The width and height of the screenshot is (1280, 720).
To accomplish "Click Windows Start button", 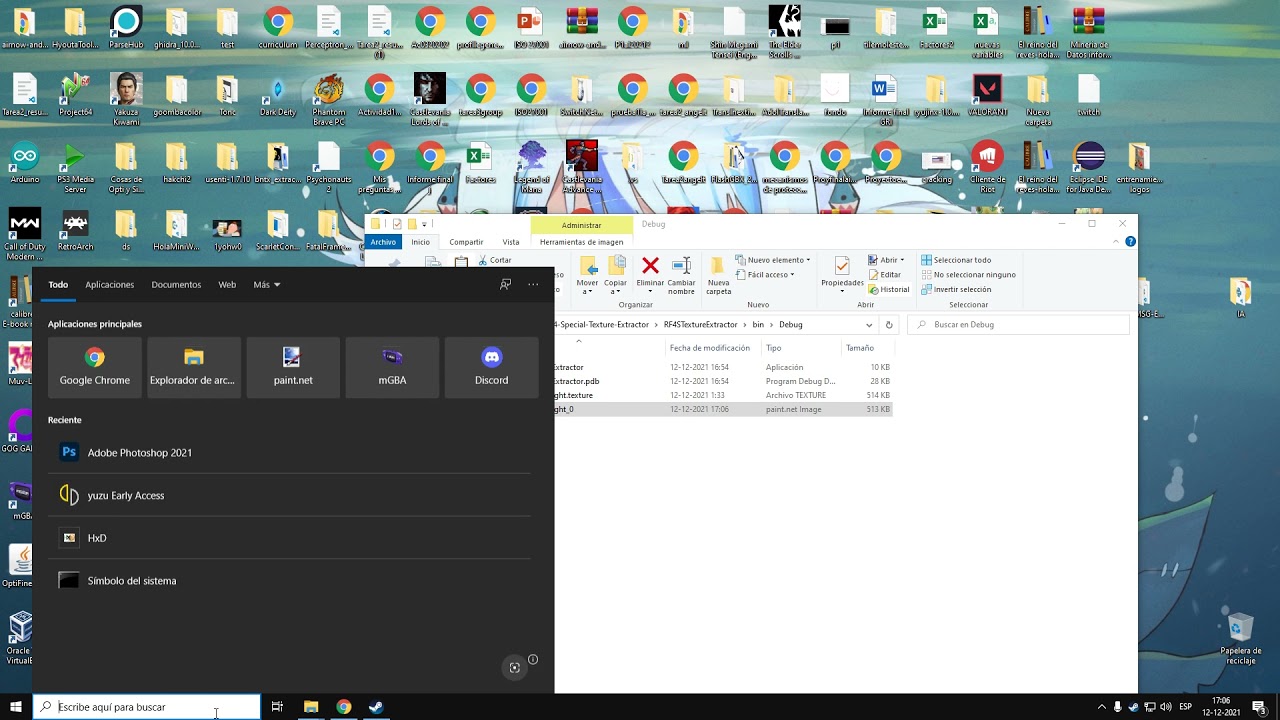I will (x=16, y=707).
